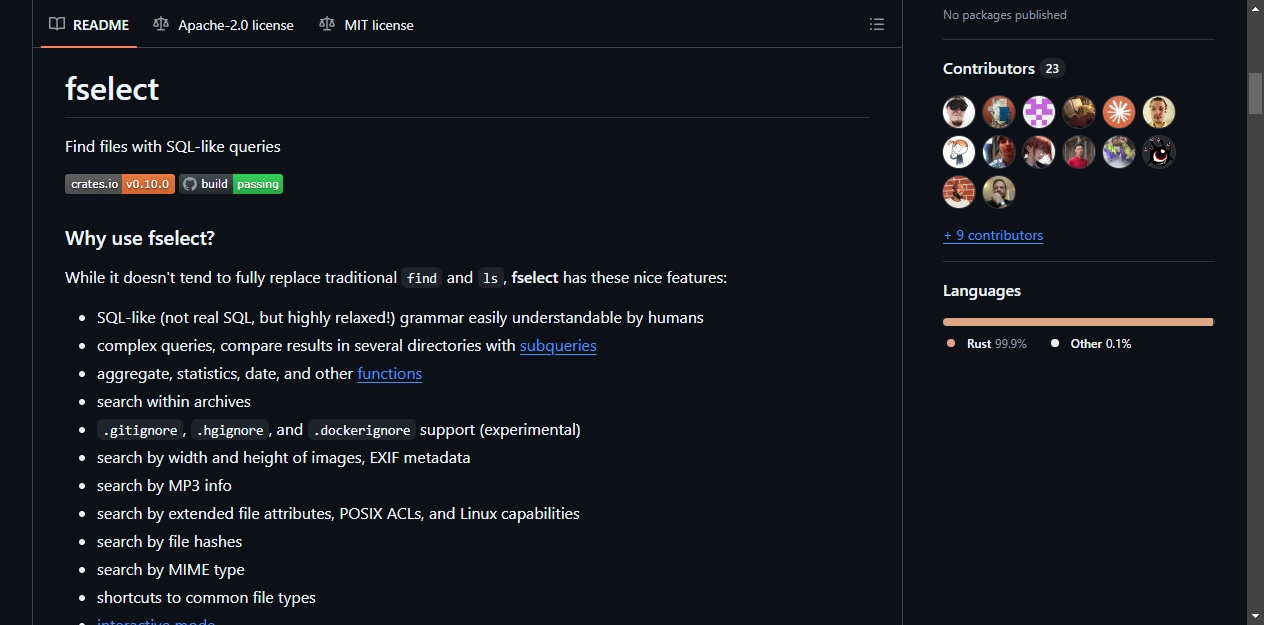
Task: Click the vertical scrollbar thumb
Action: tap(1256, 94)
